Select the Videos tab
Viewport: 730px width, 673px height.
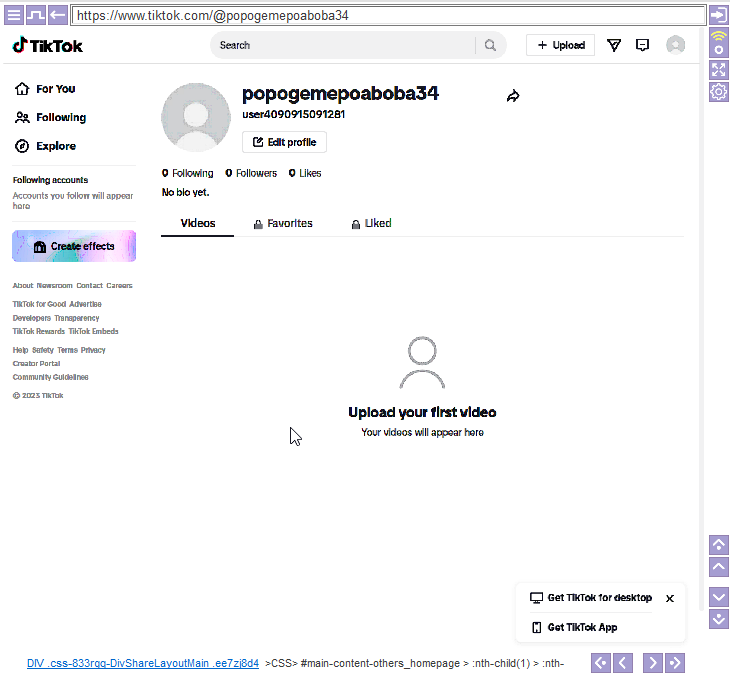[198, 224]
